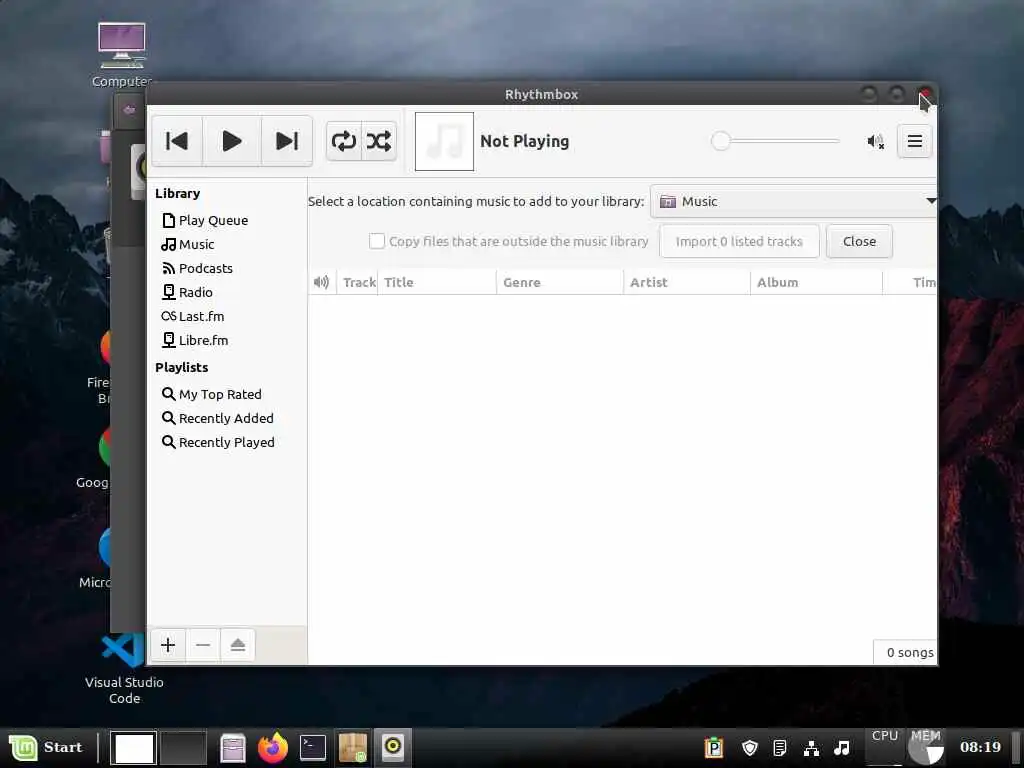Sort by Artist column header
This screenshot has width=1024, height=768.
686,282
